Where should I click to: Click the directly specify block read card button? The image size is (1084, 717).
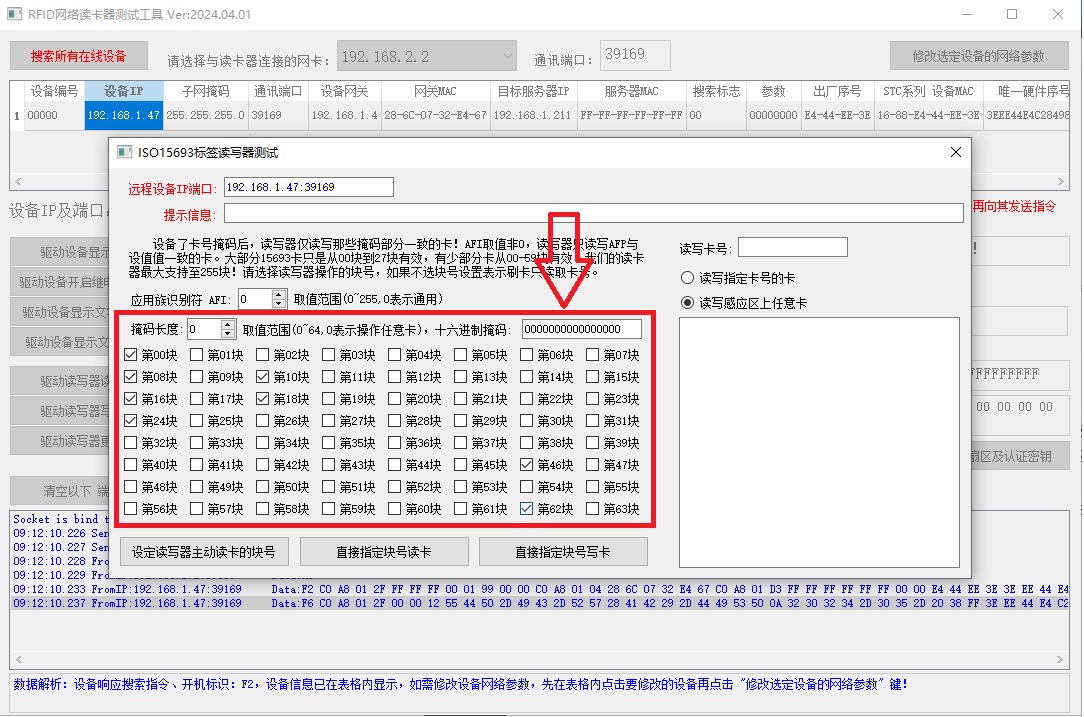[384, 552]
